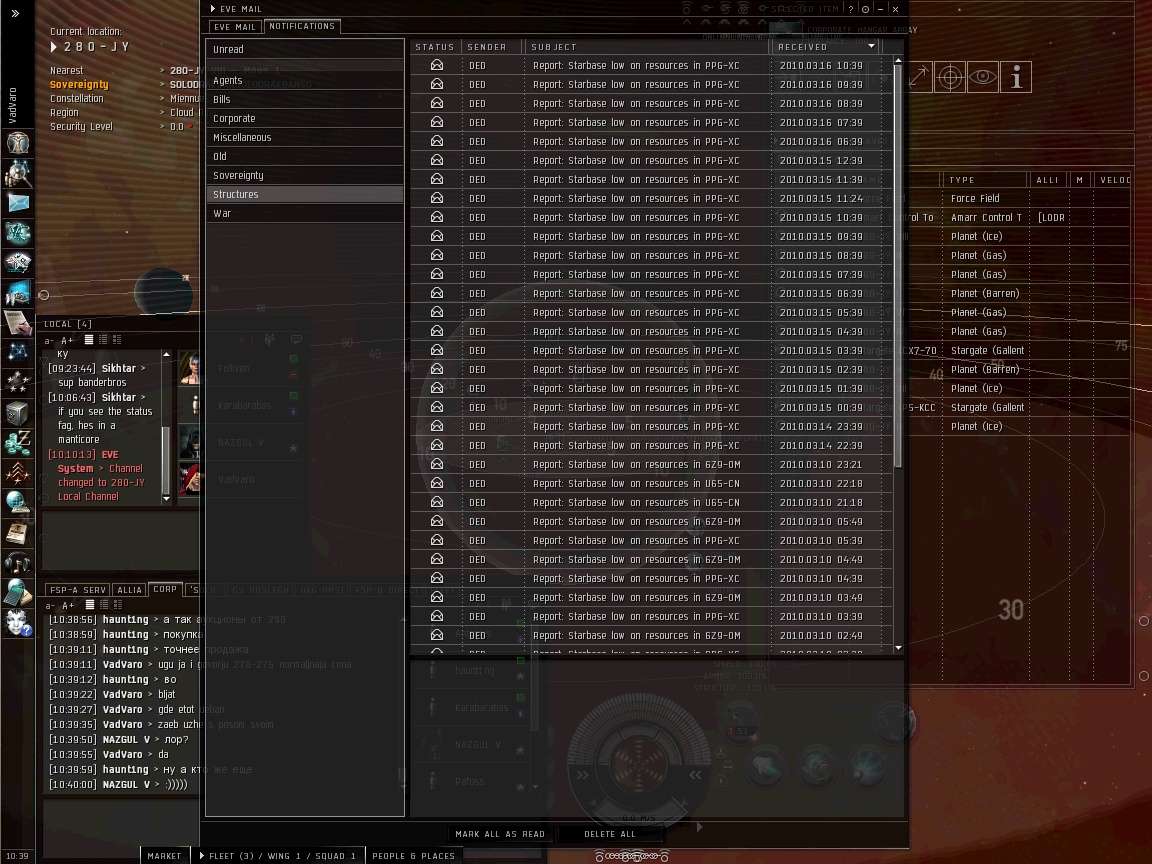Image resolution: width=1152 pixels, height=864 pixels.
Task: Select the Notifications tab
Action: (x=302, y=26)
